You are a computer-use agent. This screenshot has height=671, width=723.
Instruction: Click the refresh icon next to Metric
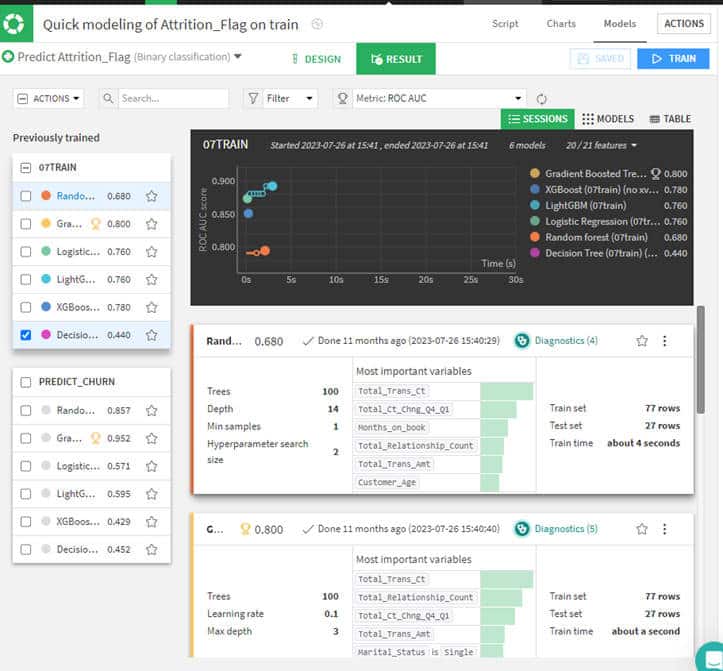pos(541,99)
